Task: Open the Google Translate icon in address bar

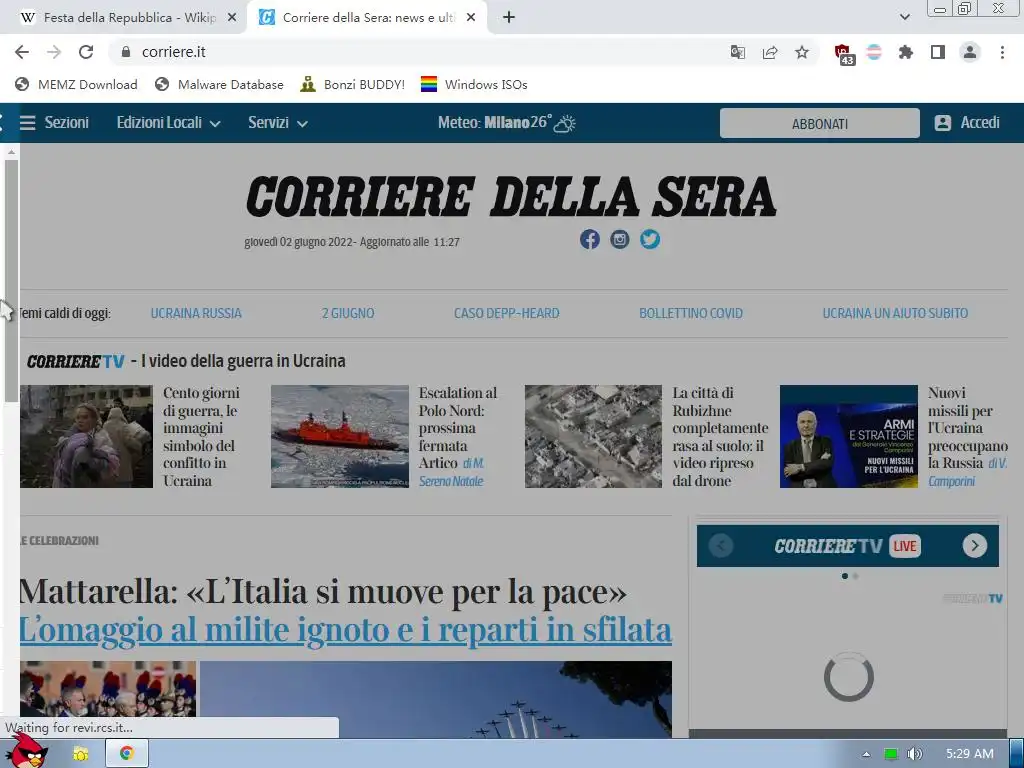Action: point(737,52)
